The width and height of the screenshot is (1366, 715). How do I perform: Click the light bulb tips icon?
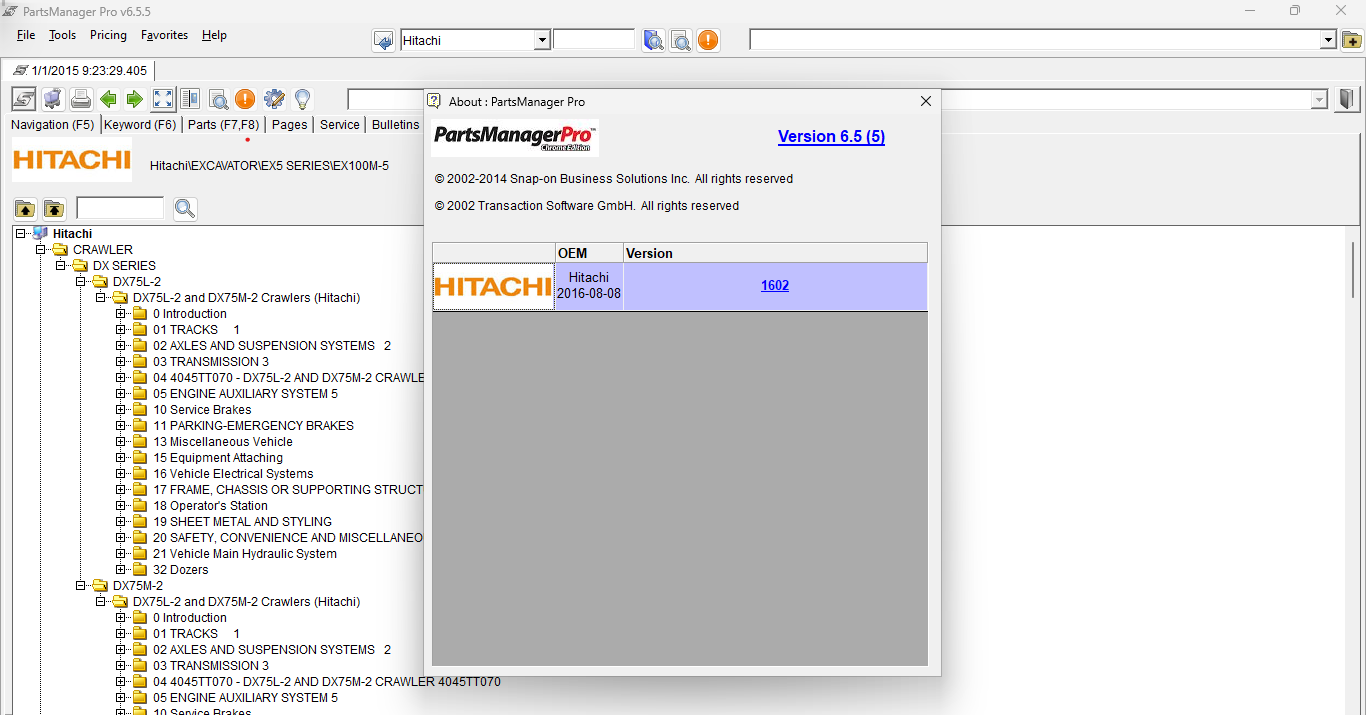coord(302,99)
